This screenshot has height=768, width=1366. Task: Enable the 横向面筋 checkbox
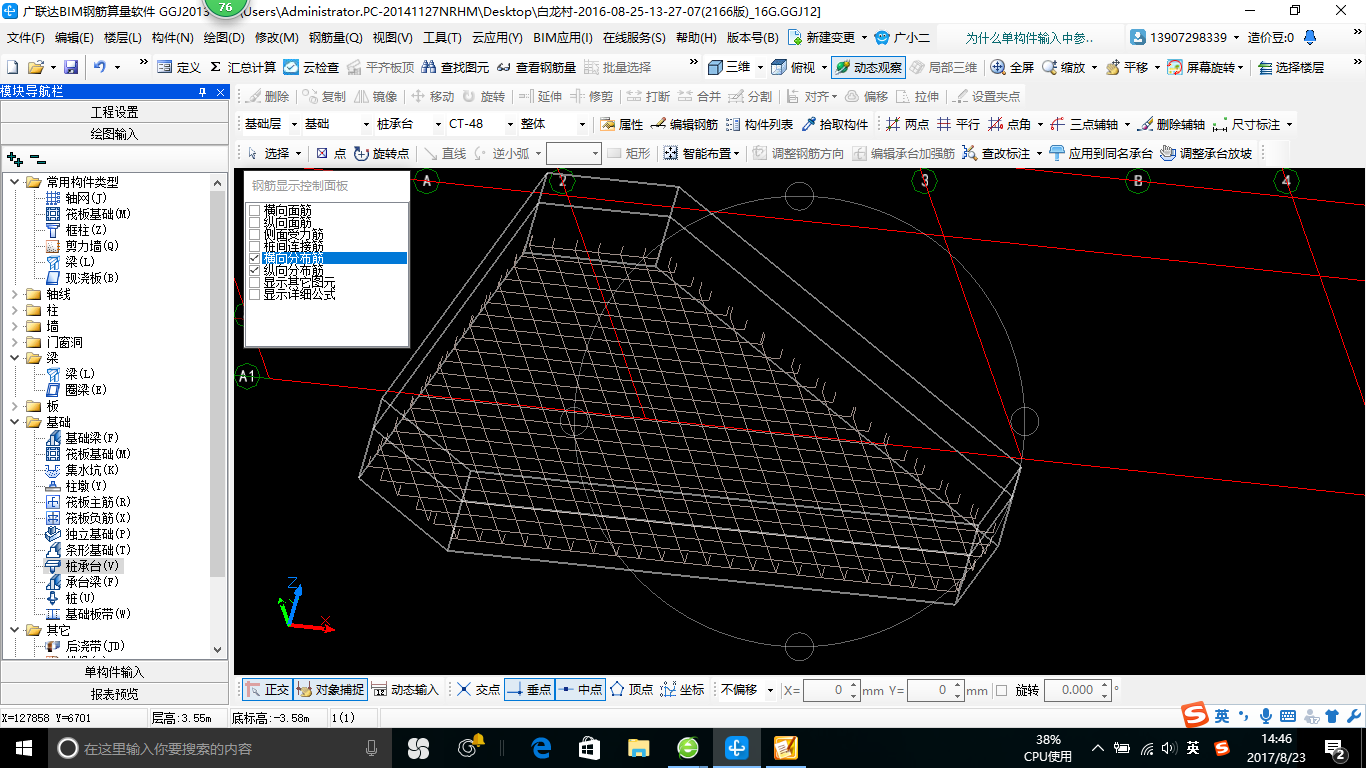pos(255,210)
